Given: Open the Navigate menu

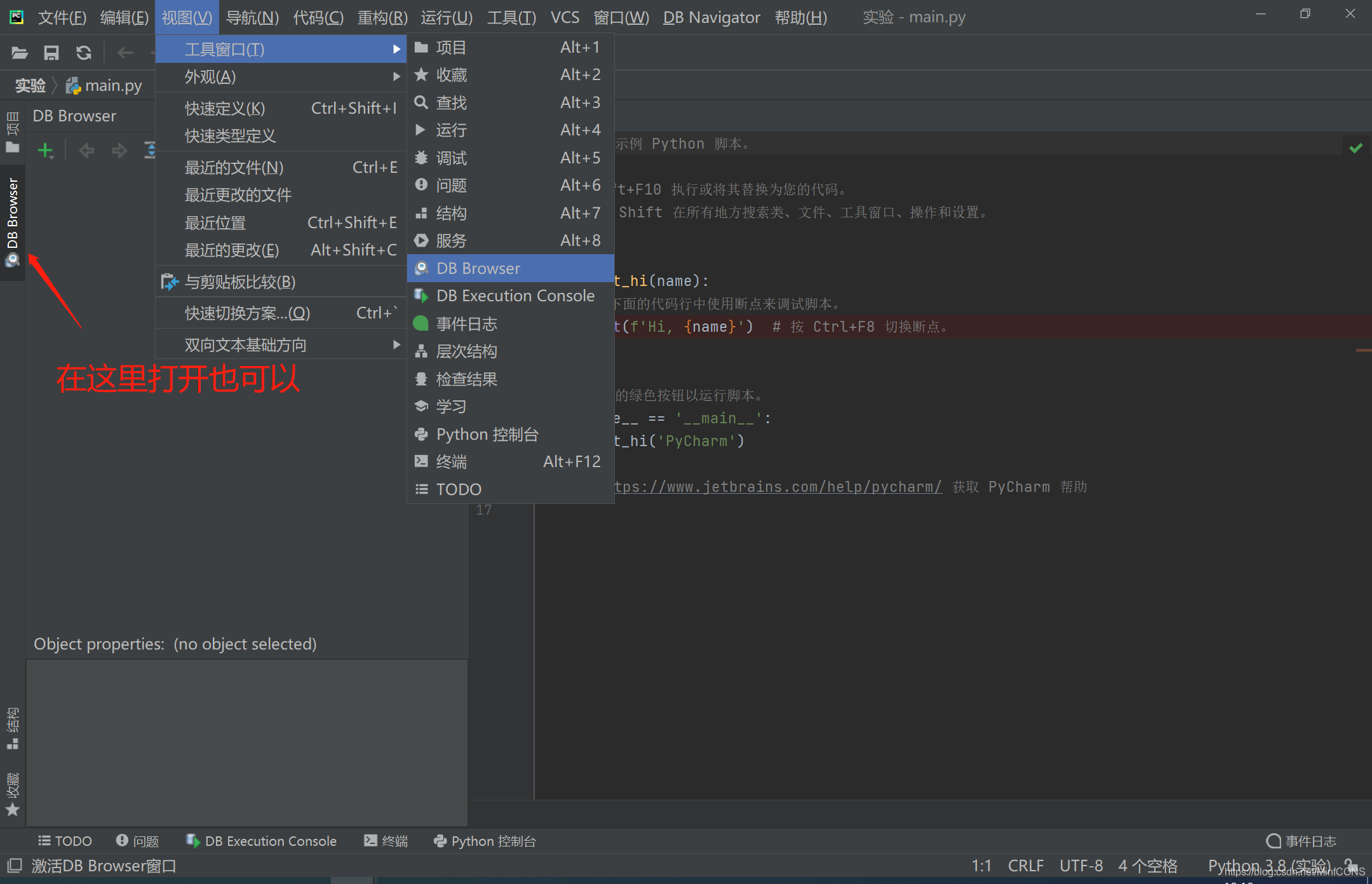Looking at the screenshot, I should point(252,17).
